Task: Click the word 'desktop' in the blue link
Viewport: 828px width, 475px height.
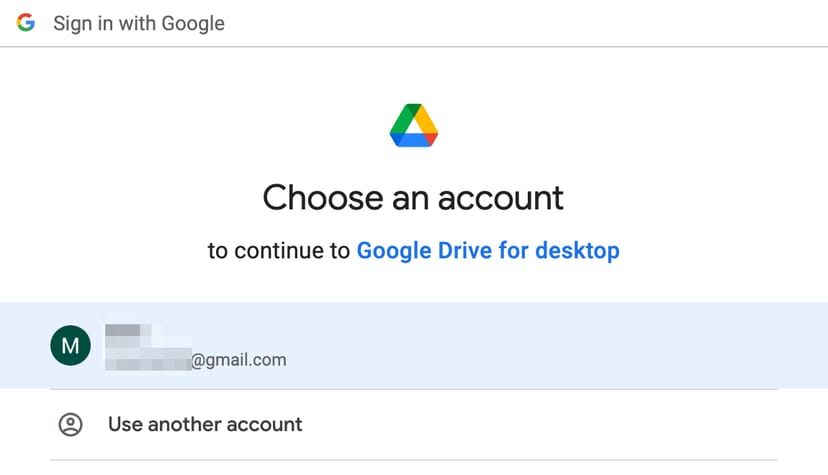Action: [577, 250]
